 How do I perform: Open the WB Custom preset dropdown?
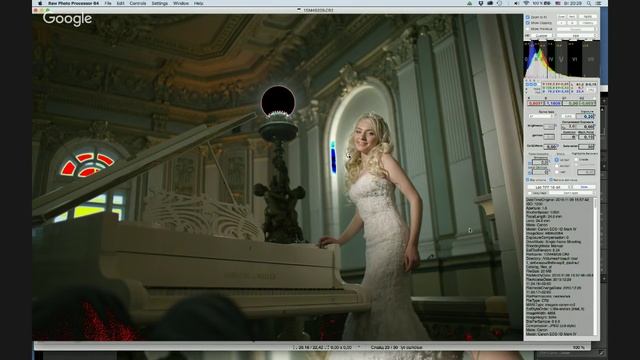542,36
